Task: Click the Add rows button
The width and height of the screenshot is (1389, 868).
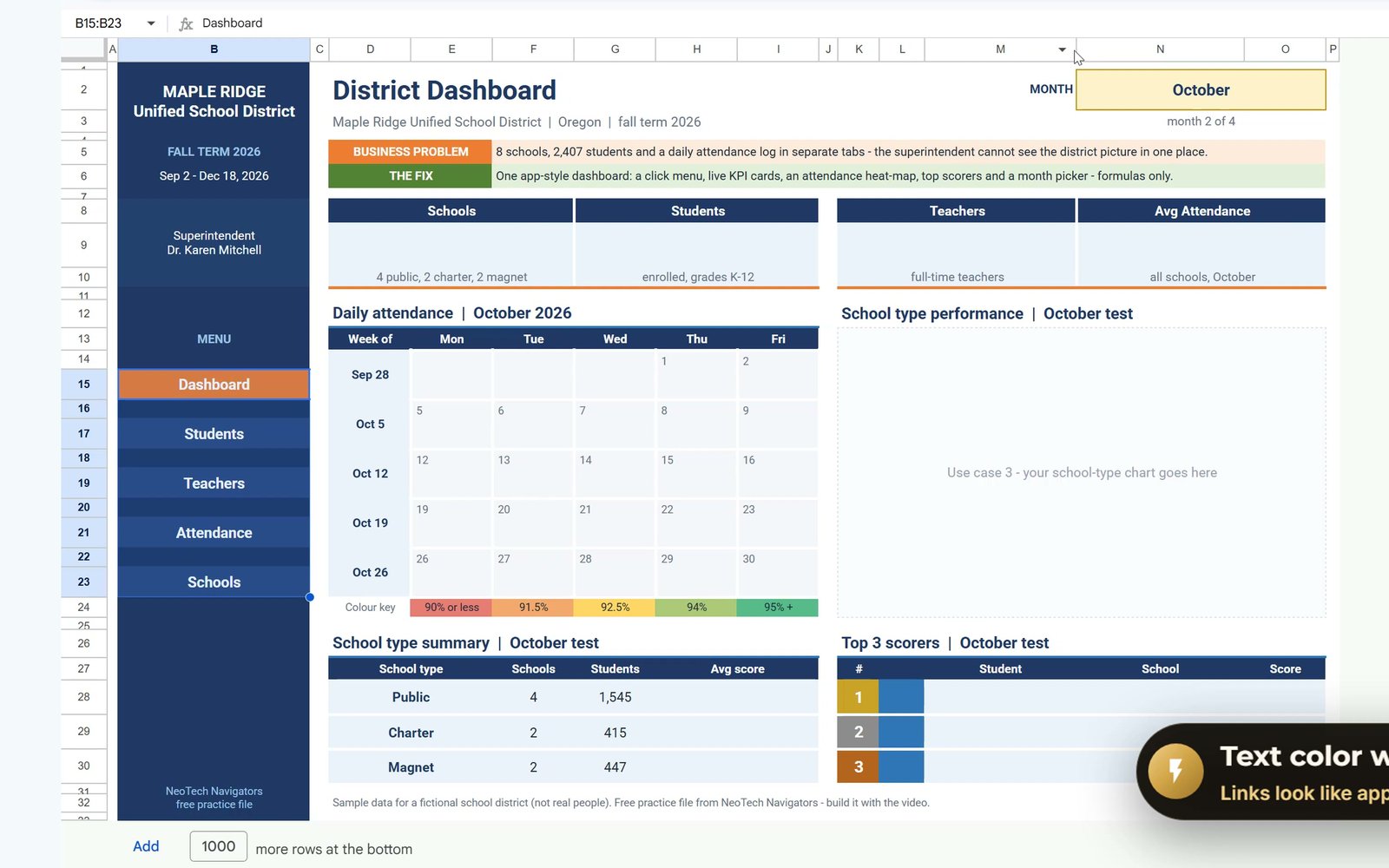Action: pyautogui.click(x=146, y=846)
